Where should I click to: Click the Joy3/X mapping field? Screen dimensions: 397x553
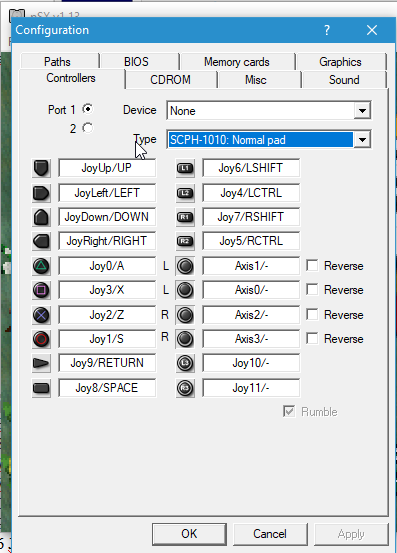coord(107,290)
